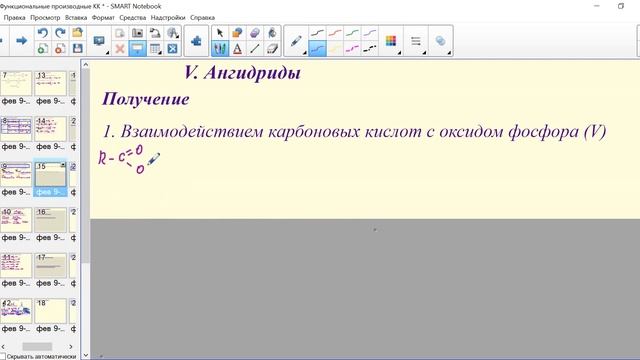Add a new page with green plus
The height and width of the screenshot is (360, 640).
pos(42,49)
